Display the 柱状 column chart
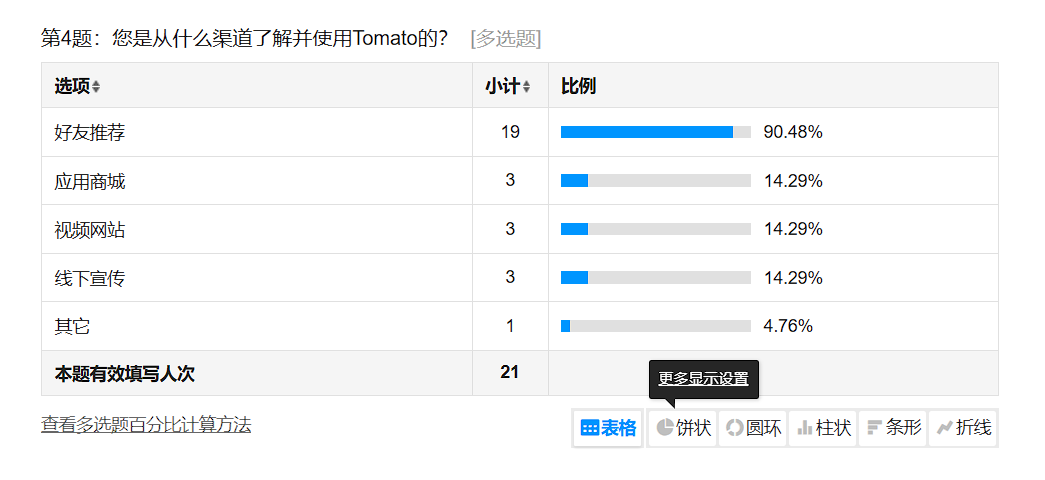This screenshot has width=1045, height=480. pyautogui.click(x=823, y=428)
